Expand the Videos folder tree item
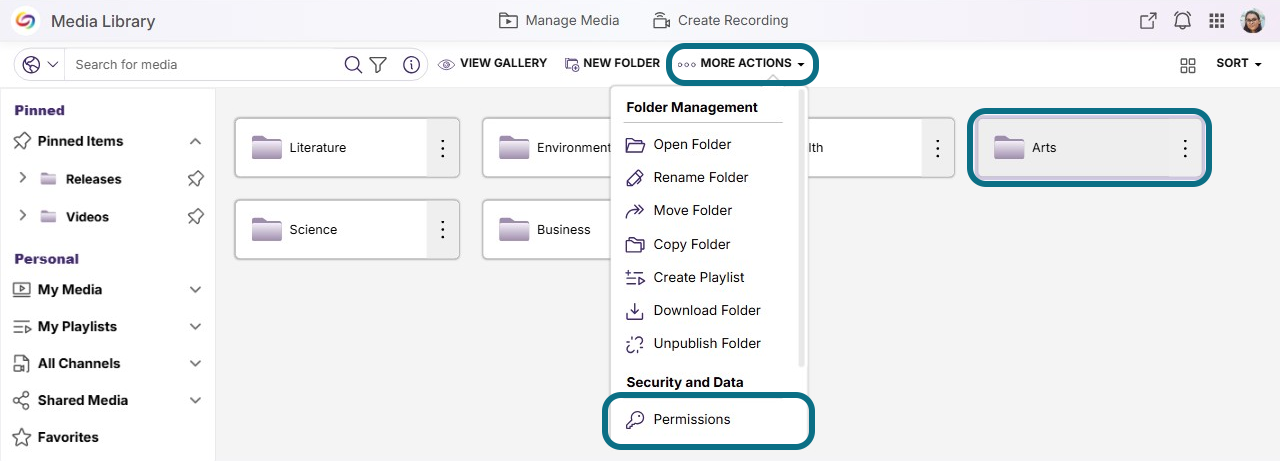1280x461 pixels. point(22,215)
